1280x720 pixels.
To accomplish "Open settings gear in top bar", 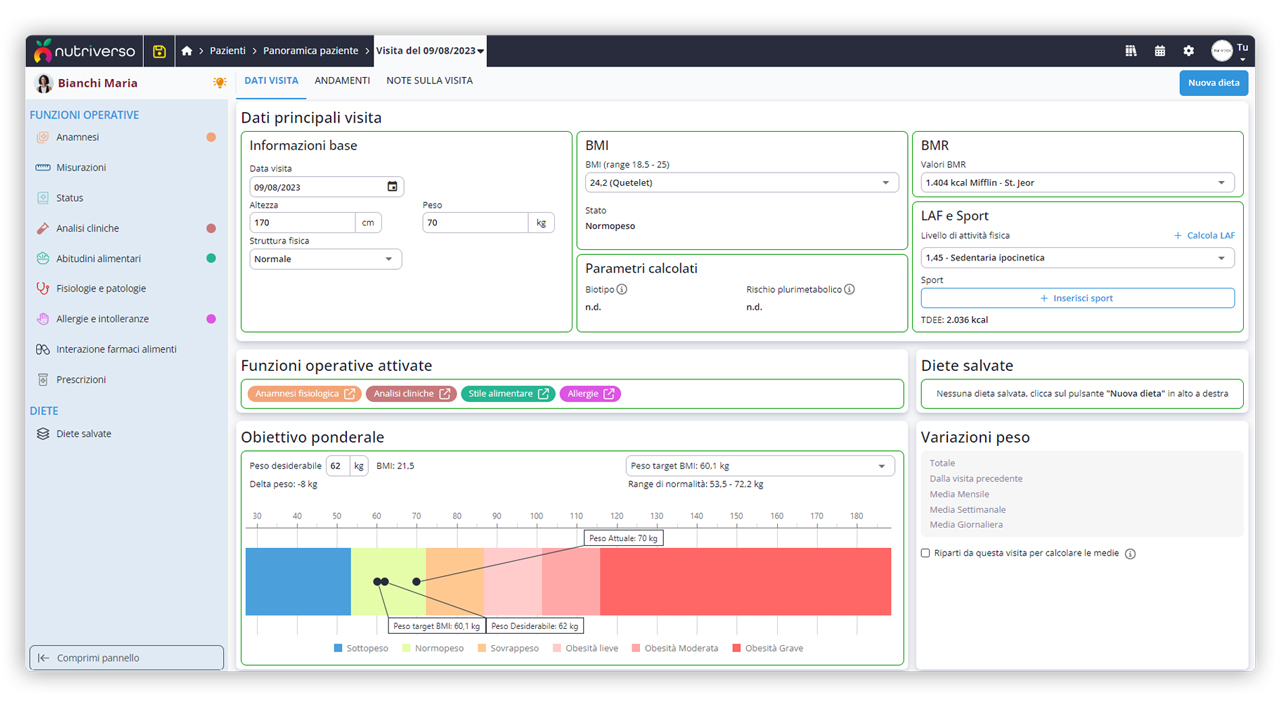I will click(1188, 51).
